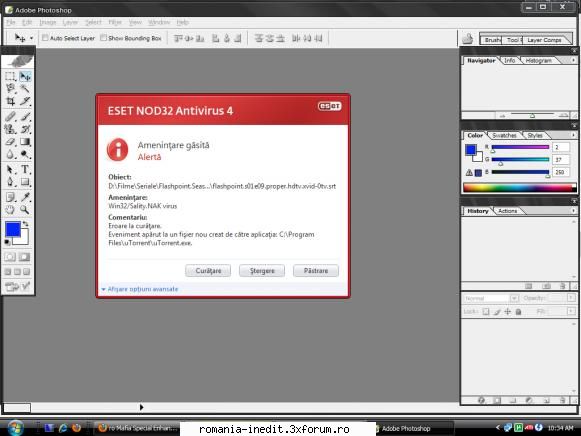Select the Slice tool
Viewport: 581px width, 436px height.
pyautogui.click(x=25, y=101)
